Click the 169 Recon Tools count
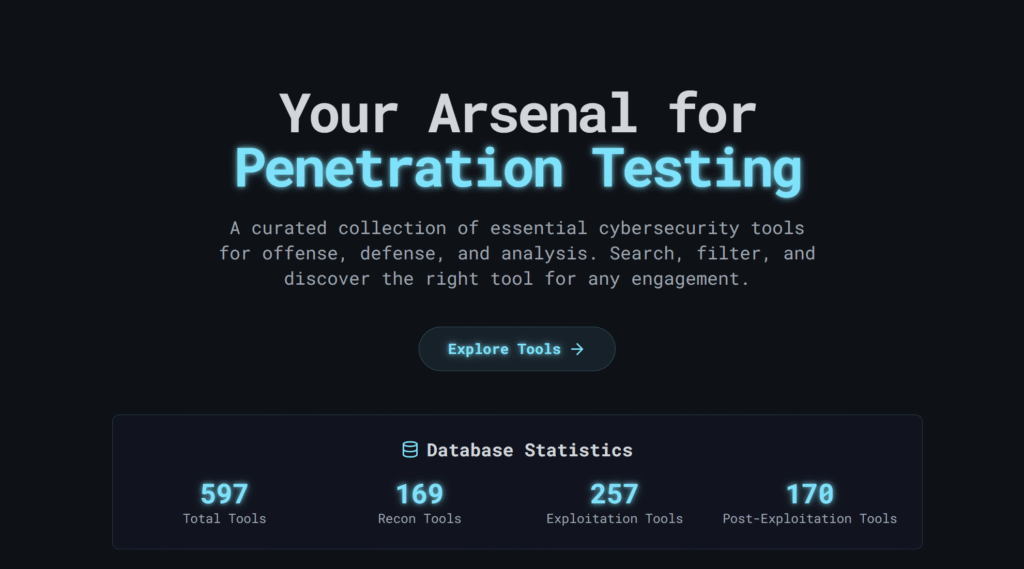This screenshot has height=569, width=1024. [419, 494]
